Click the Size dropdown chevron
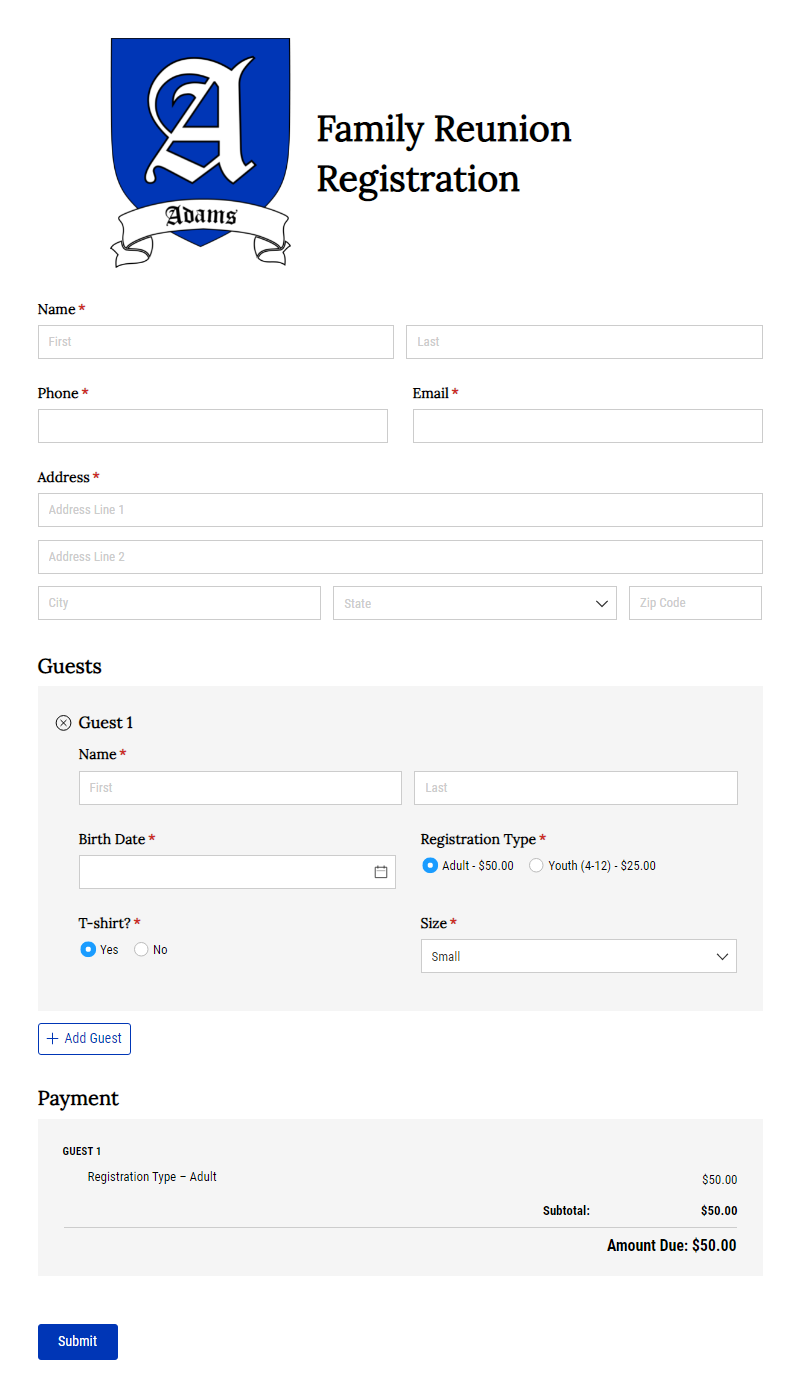Viewport: 800px width, 1398px height. tap(722, 956)
